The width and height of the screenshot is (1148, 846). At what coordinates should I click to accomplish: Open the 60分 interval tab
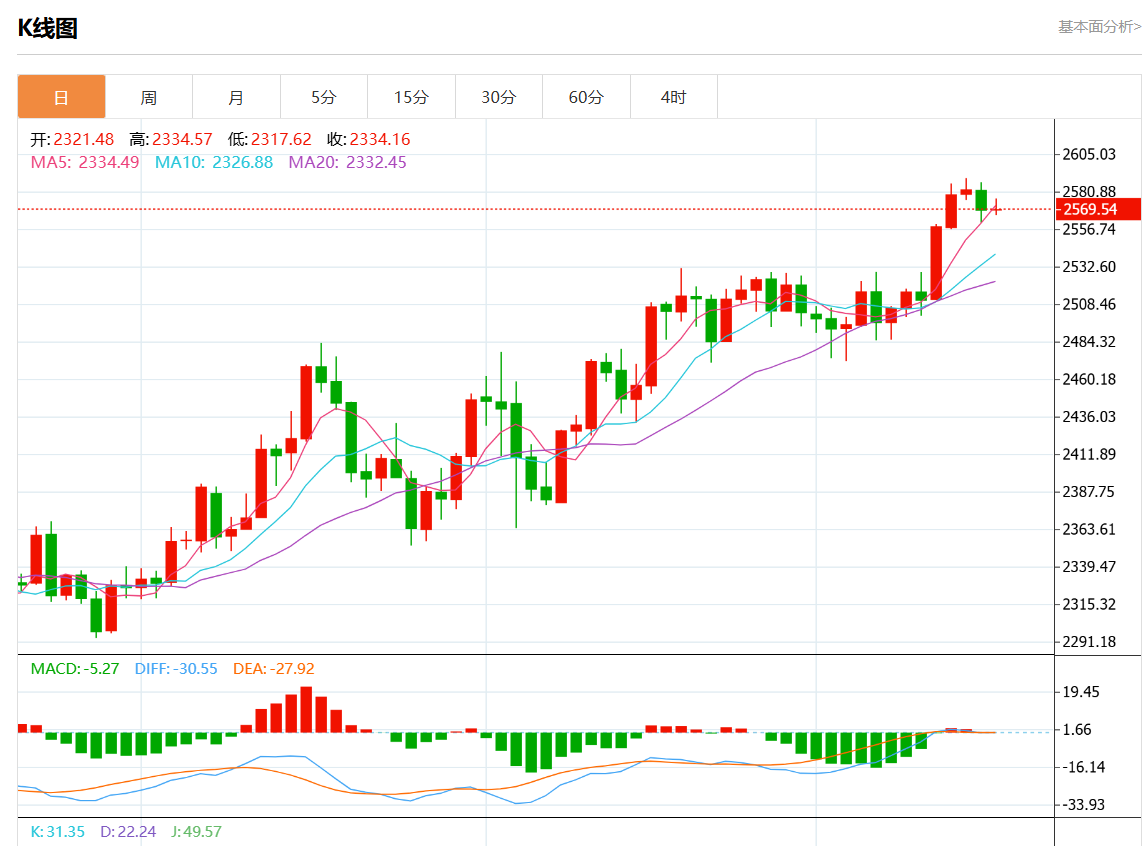click(x=586, y=97)
